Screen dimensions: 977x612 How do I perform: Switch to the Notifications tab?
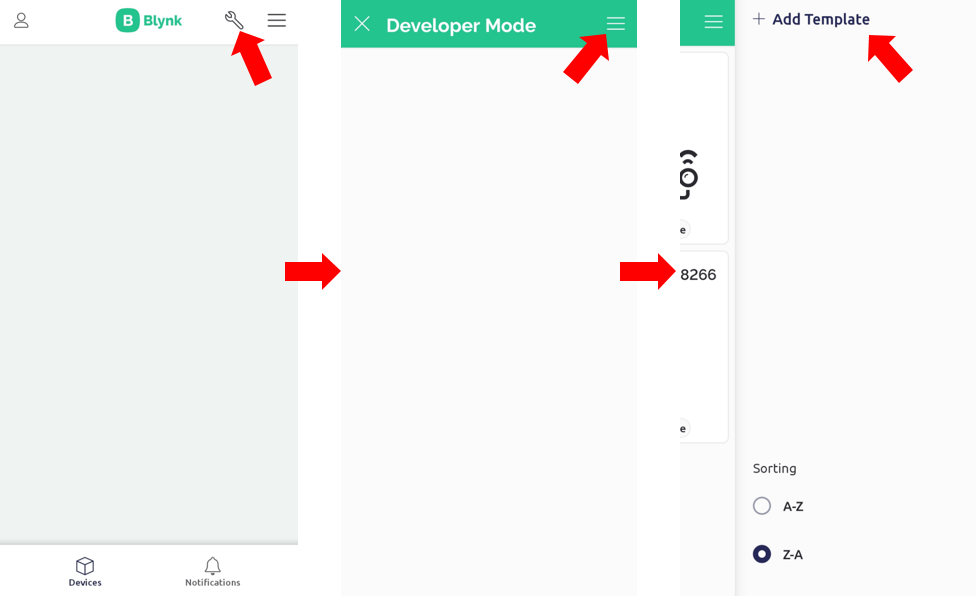(x=212, y=571)
